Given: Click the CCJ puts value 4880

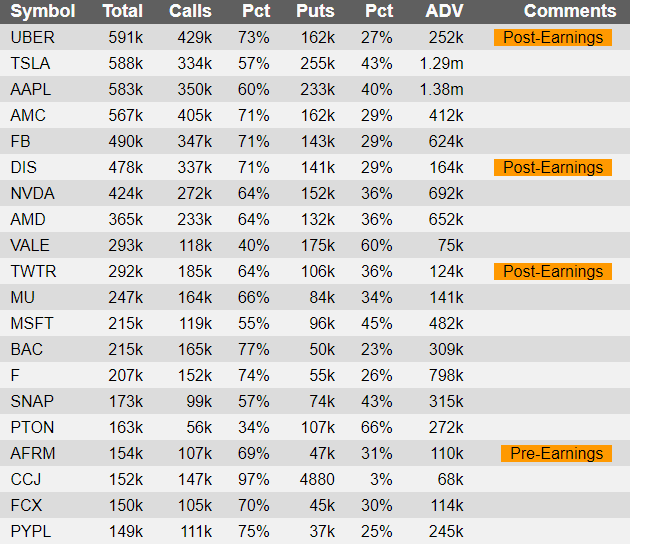Looking at the screenshot, I should [x=317, y=479].
